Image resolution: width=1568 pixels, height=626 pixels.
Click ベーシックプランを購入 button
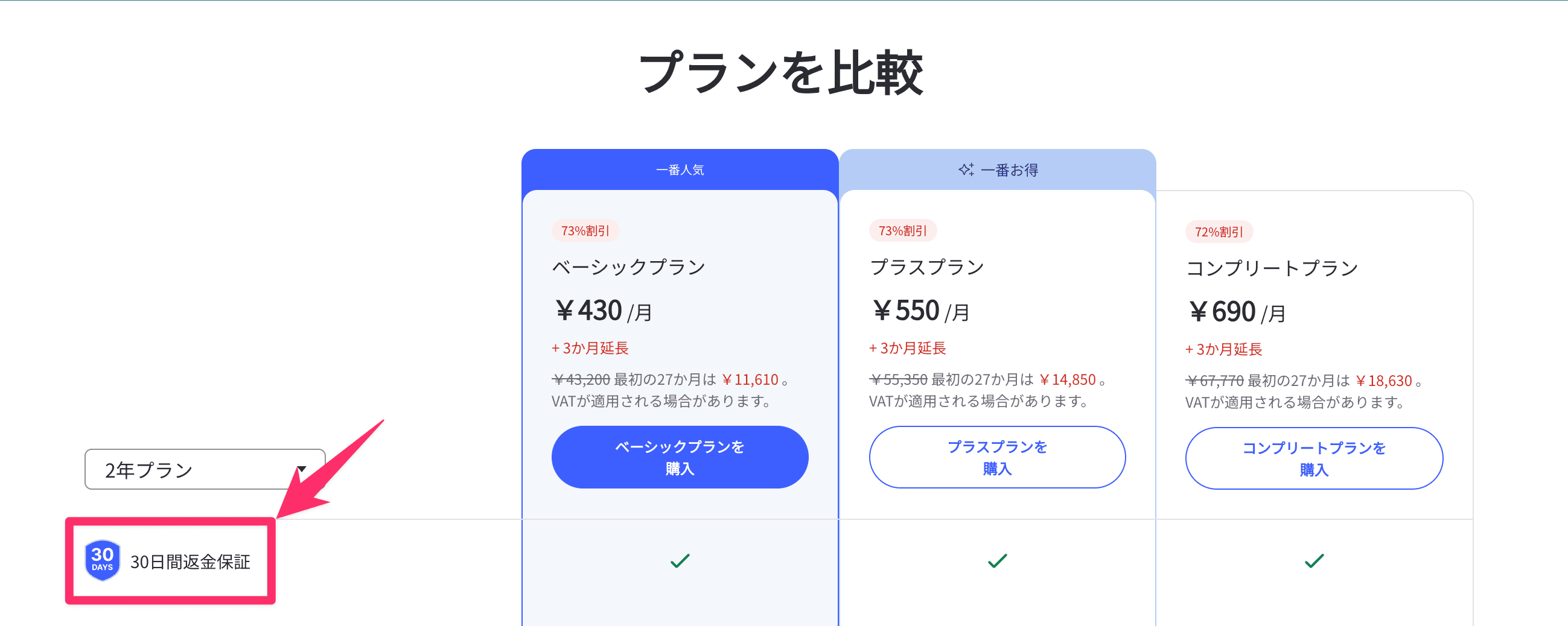[x=680, y=457]
